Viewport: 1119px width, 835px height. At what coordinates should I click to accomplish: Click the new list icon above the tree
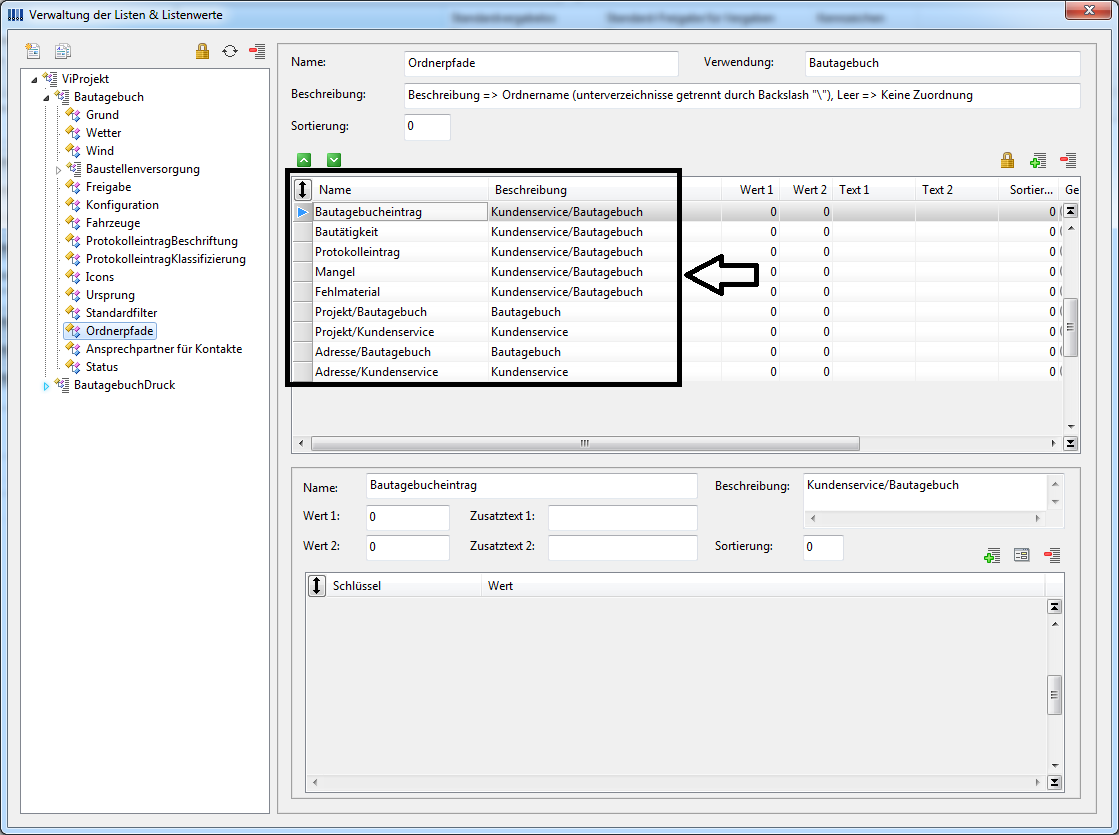point(33,51)
